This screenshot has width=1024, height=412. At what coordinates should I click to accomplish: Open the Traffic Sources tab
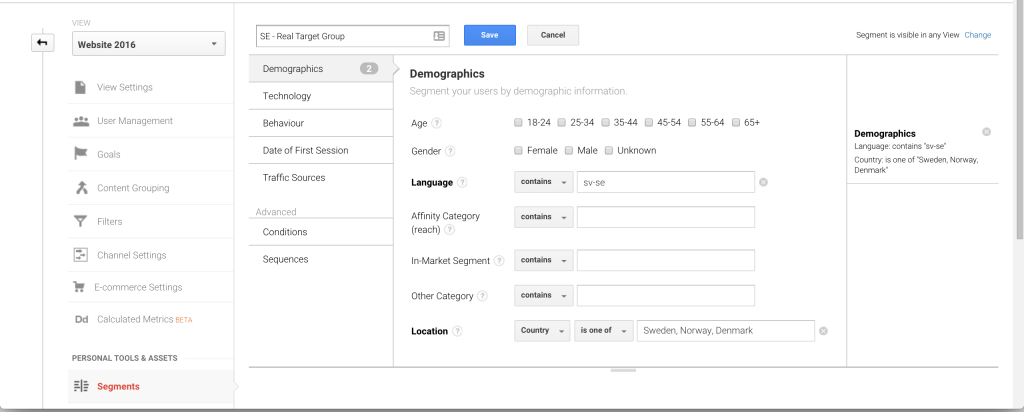pyautogui.click(x=321, y=178)
